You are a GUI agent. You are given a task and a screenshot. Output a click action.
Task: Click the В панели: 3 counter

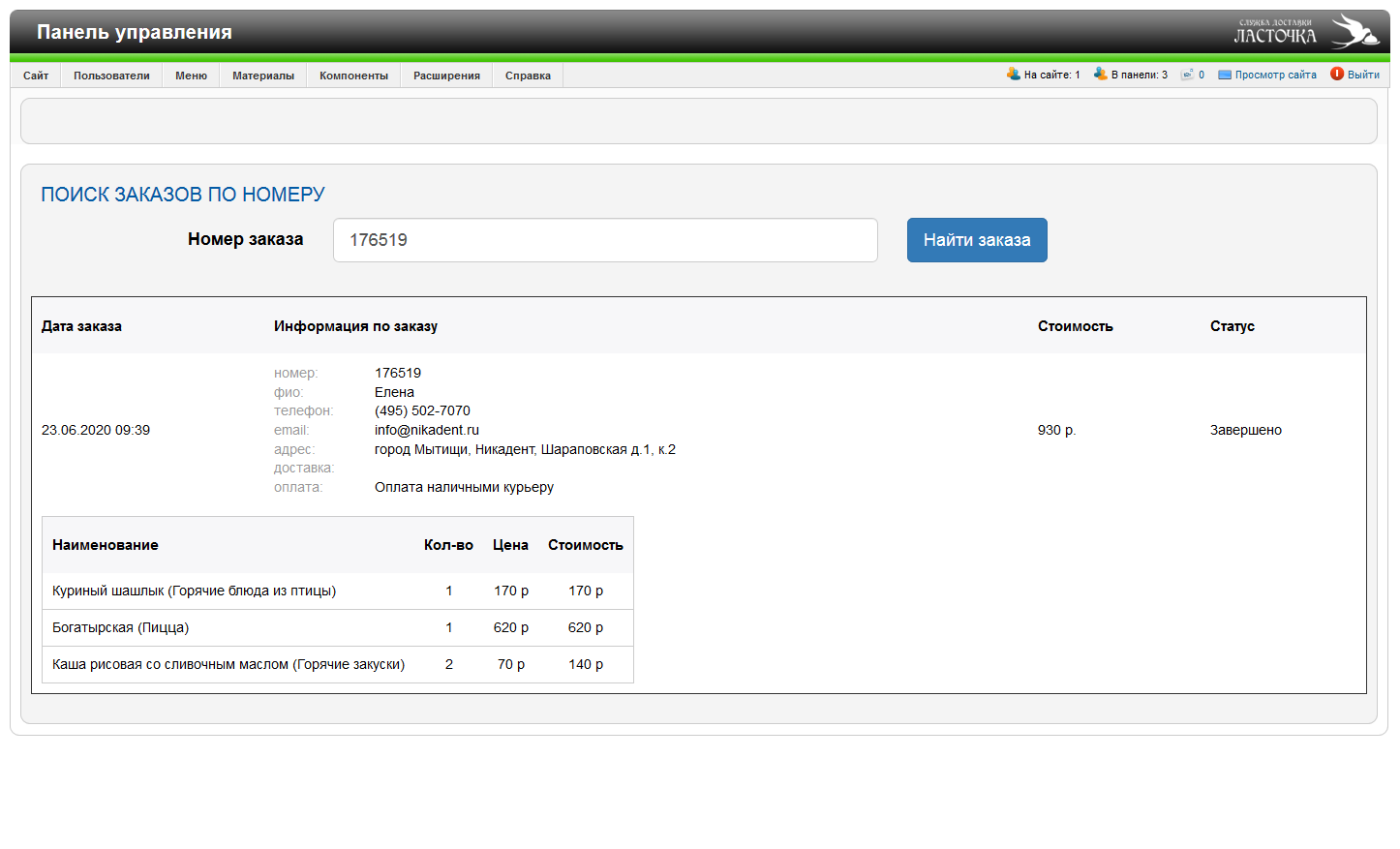[x=1139, y=75]
